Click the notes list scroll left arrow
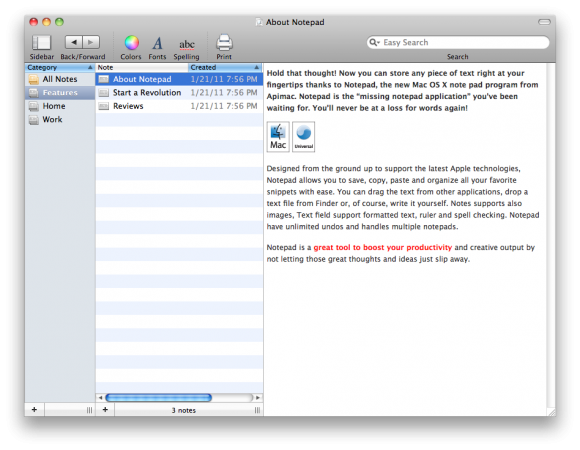This screenshot has height=450, width=580. pos(100,397)
